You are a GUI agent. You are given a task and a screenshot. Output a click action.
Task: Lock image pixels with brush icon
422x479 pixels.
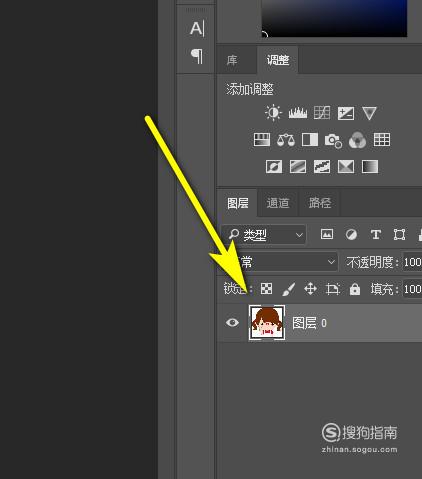pos(288,289)
